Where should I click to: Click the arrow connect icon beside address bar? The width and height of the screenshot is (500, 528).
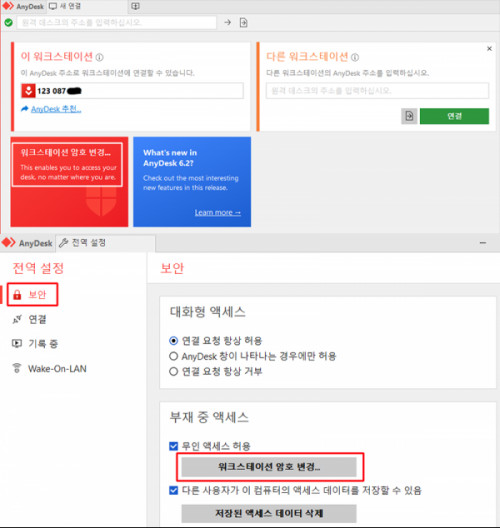pos(228,22)
